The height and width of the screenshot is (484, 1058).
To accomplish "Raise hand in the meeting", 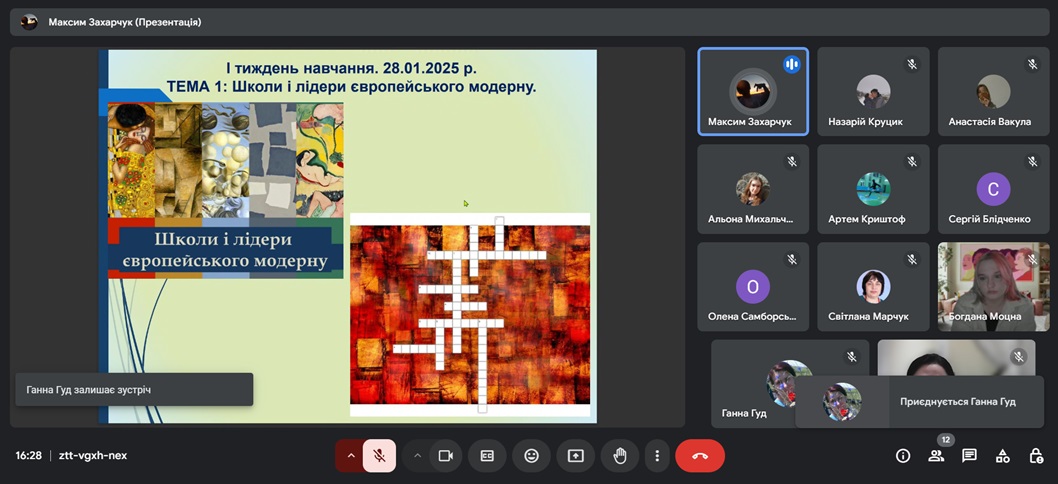I will [619, 456].
